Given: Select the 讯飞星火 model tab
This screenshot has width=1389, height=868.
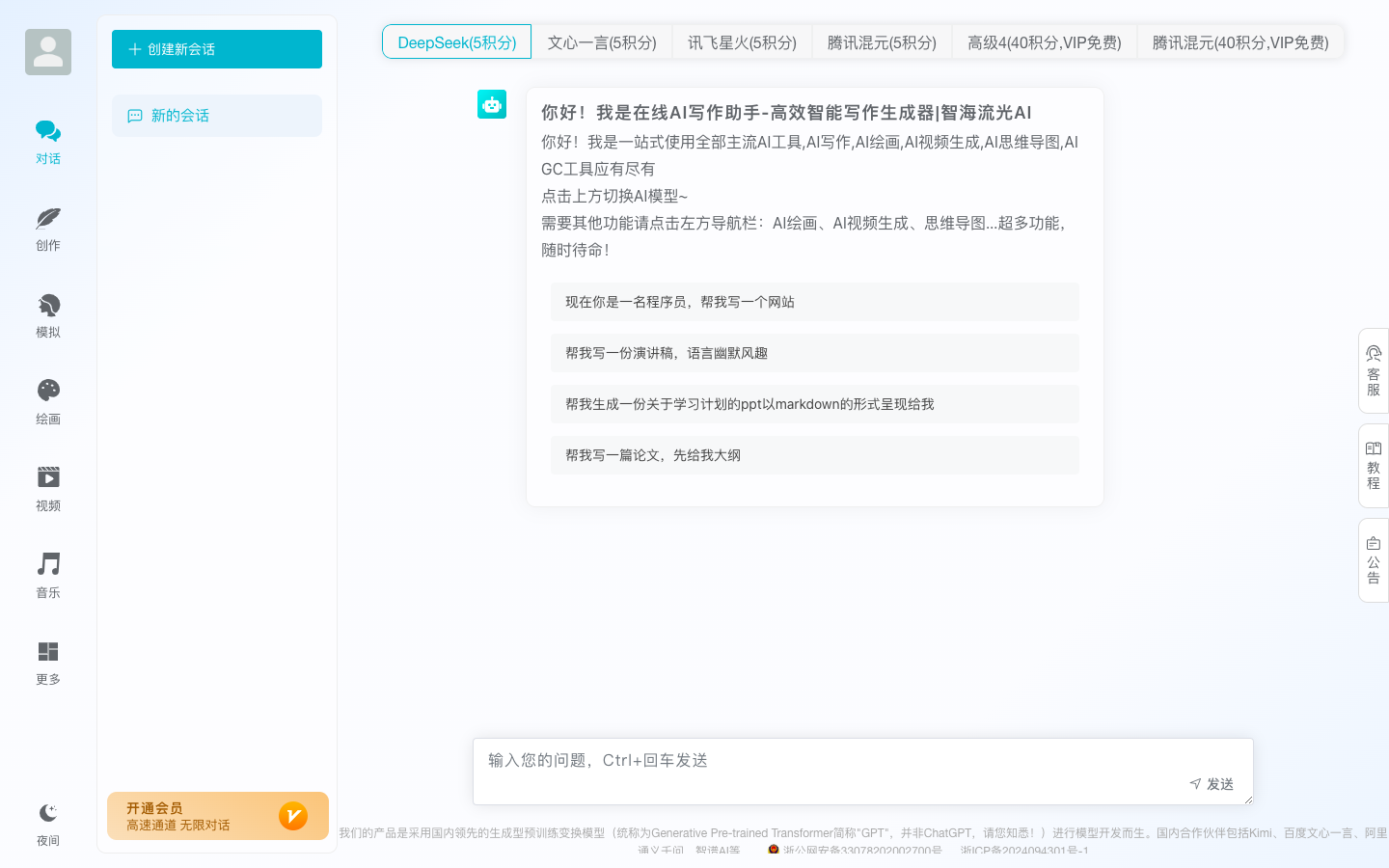Looking at the screenshot, I should pos(742,41).
